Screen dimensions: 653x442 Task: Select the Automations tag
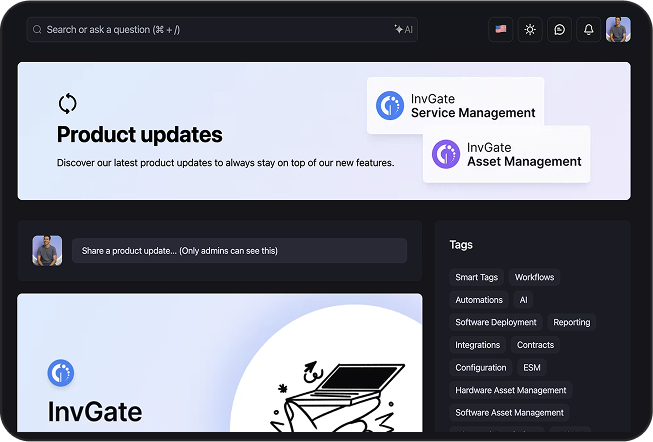479,300
